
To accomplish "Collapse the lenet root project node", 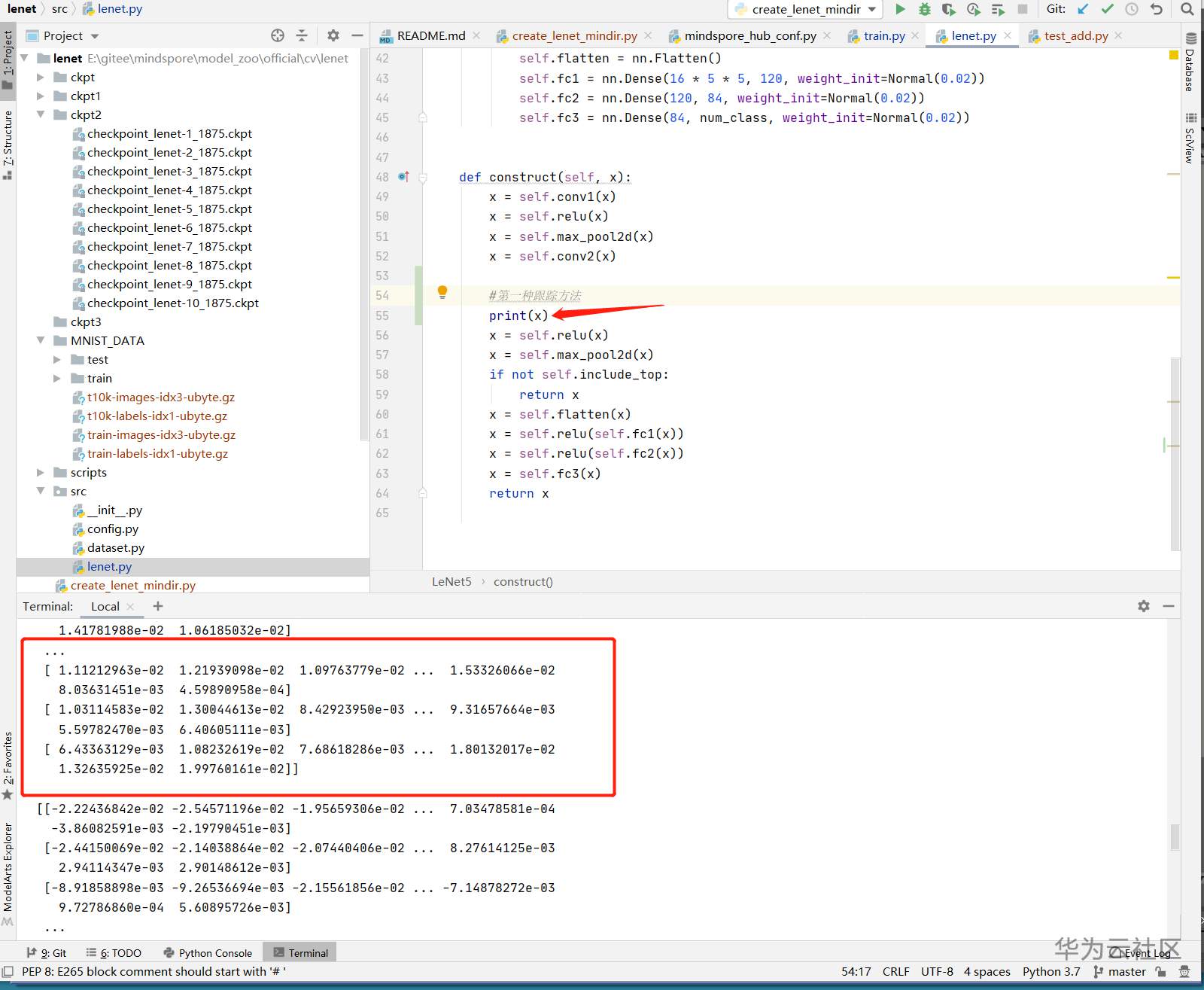I will pyautogui.click(x=24, y=58).
